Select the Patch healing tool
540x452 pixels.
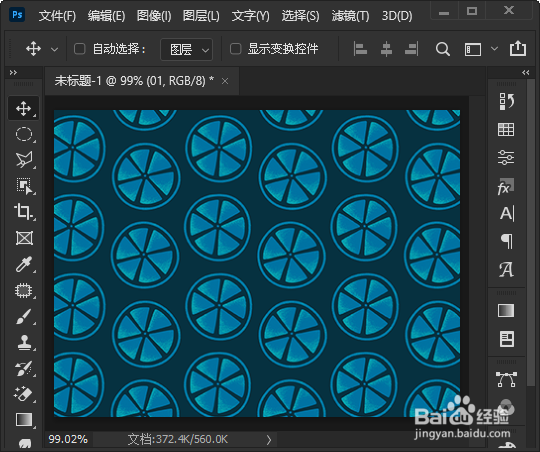pyautogui.click(x=23, y=290)
